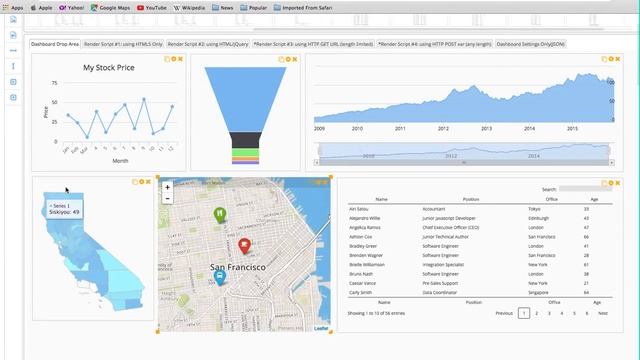Open Render Script #2 using HTML/jQuery tab
640x360 pixels.
tap(208, 44)
